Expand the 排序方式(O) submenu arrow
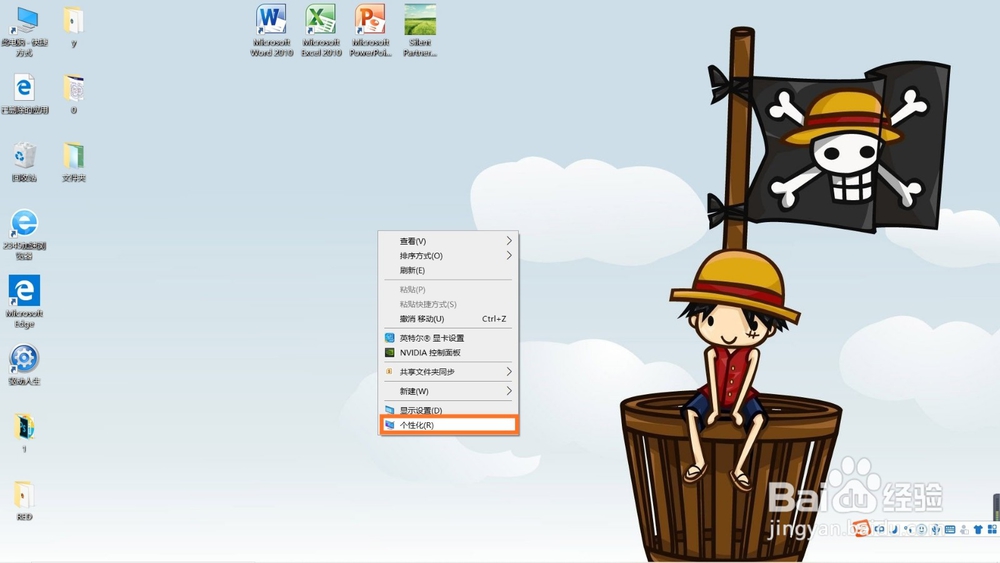The height and width of the screenshot is (563, 1000). click(509, 256)
